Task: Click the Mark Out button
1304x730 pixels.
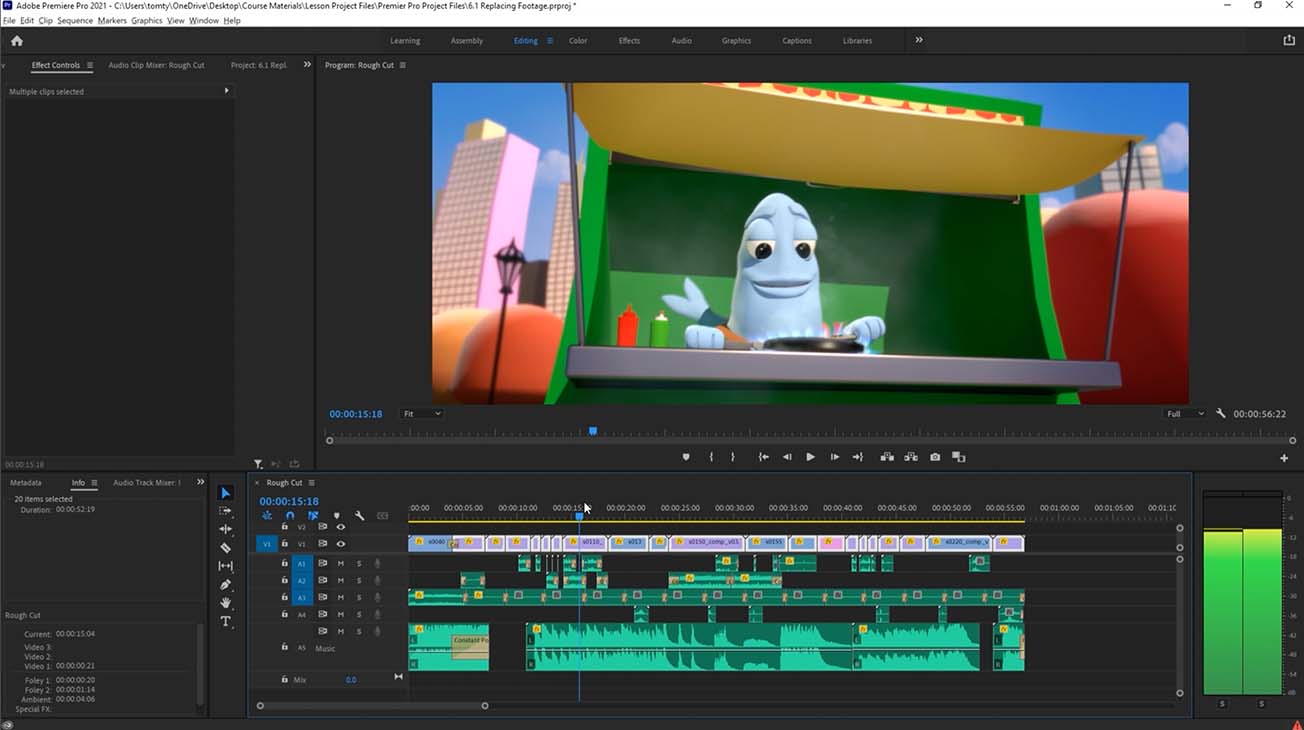Action: click(733, 457)
